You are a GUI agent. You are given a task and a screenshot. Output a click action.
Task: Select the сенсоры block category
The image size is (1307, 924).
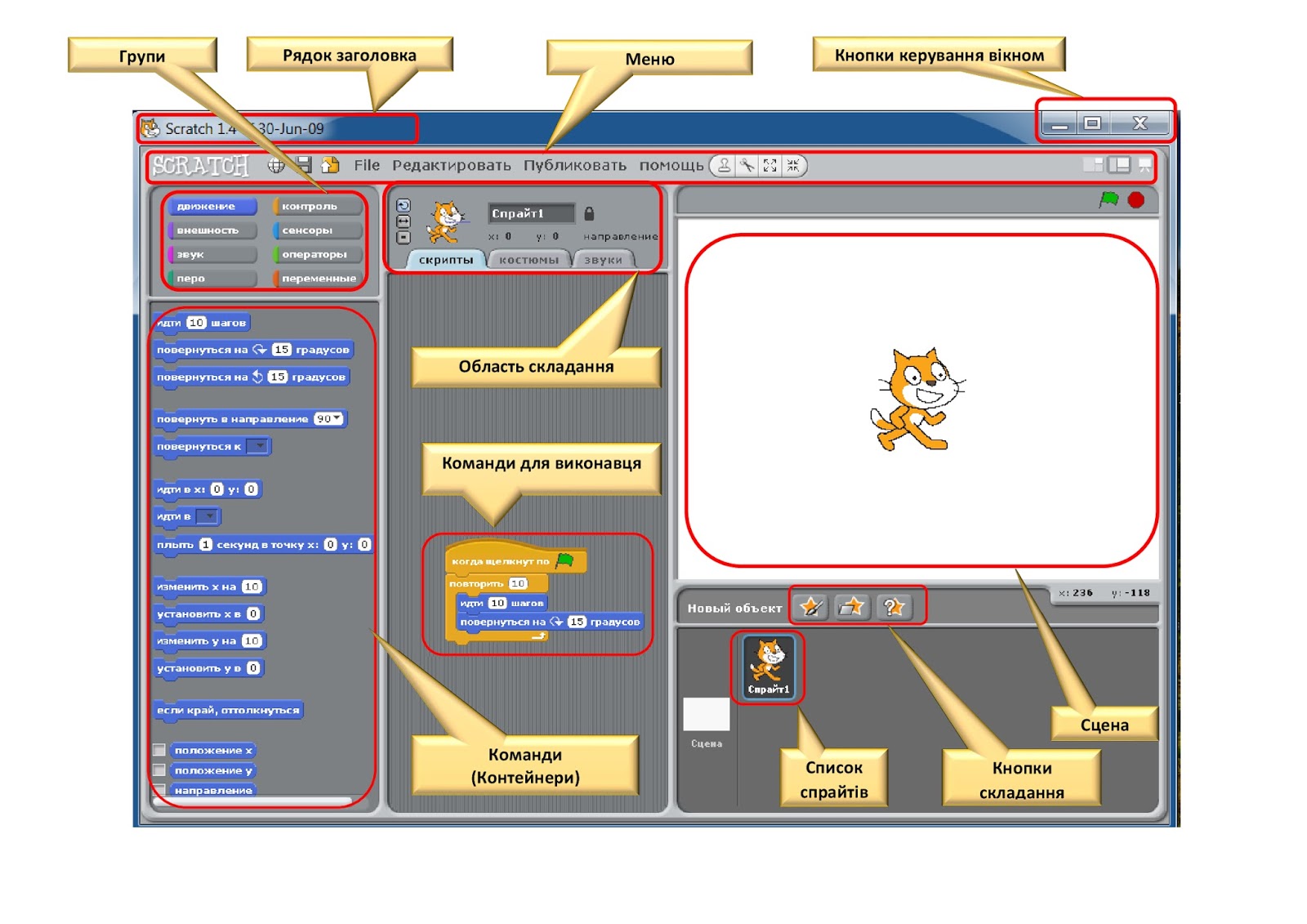(318, 230)
